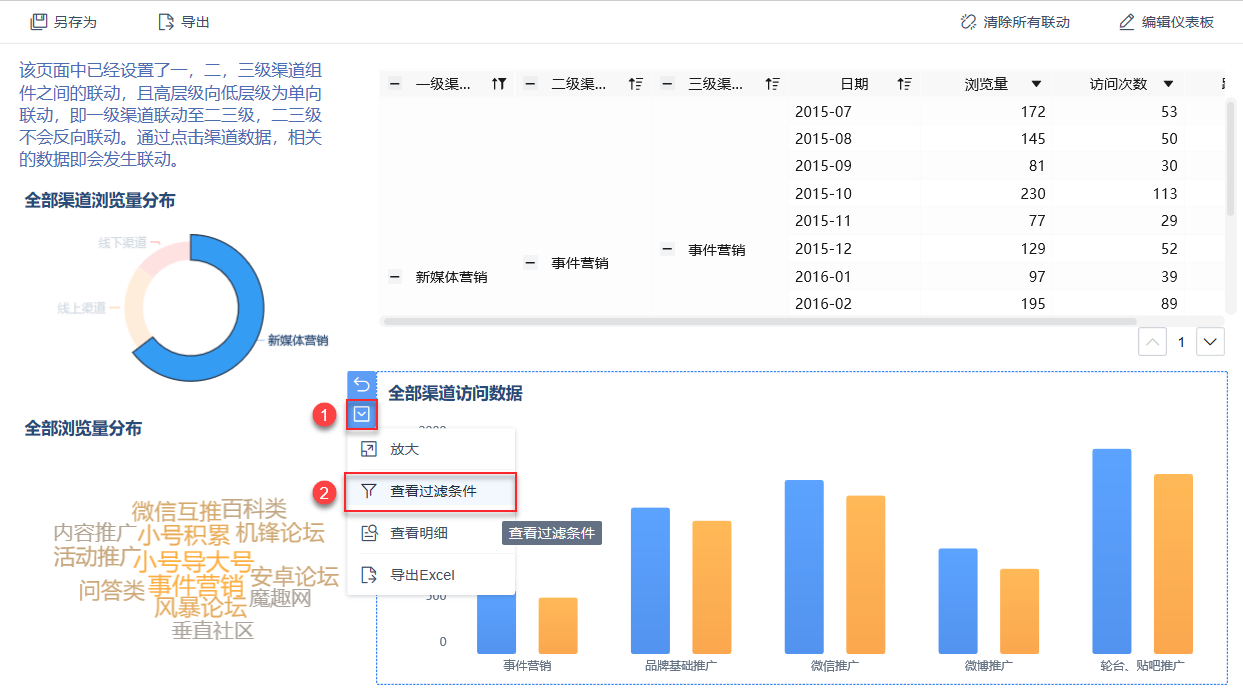This screenshot has height=689, width=1243.
Task: Click the 另存为 save-as icon
Action: click(39, 21)
